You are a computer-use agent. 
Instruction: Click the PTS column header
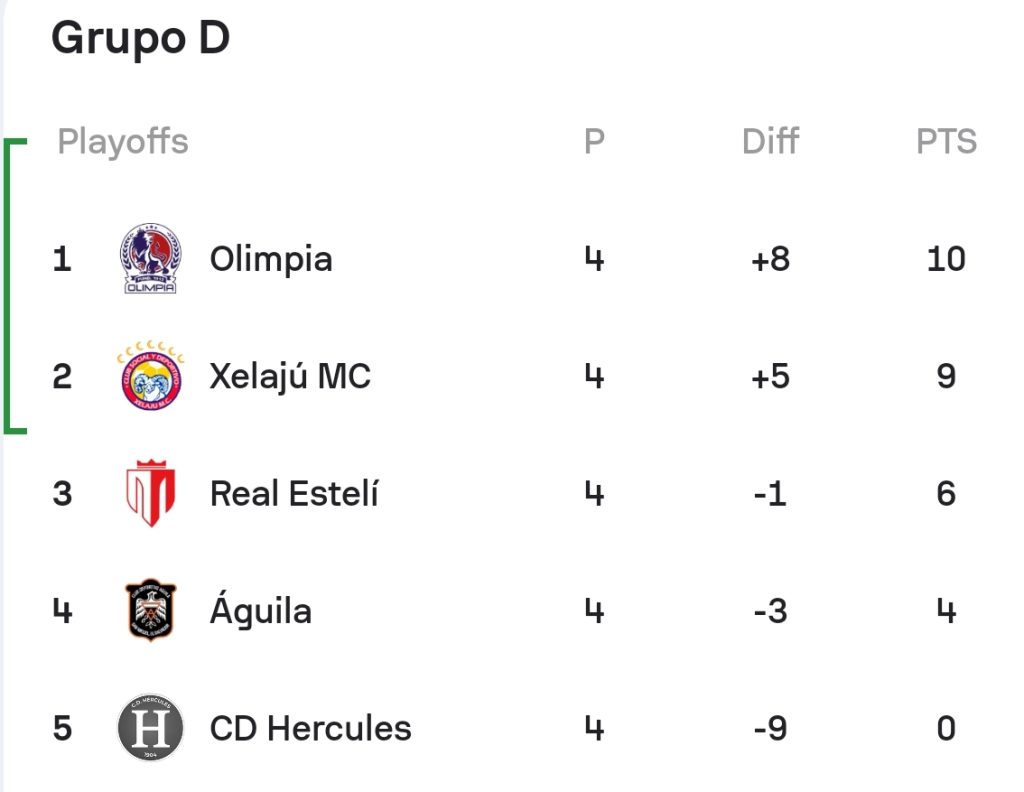[x=946, y=141]
